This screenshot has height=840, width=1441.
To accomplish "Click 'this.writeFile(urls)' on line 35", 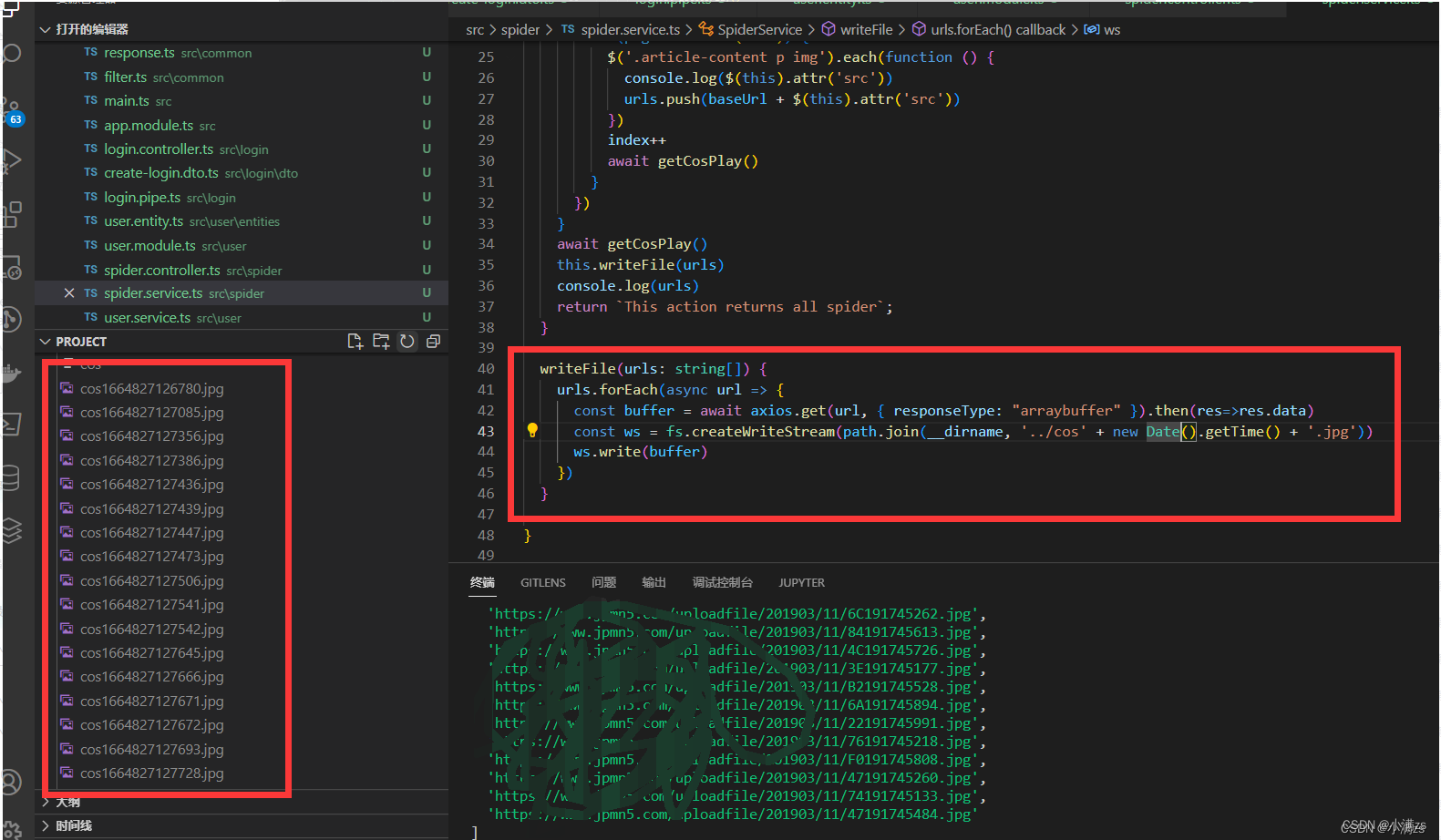I will coord(641,264).
